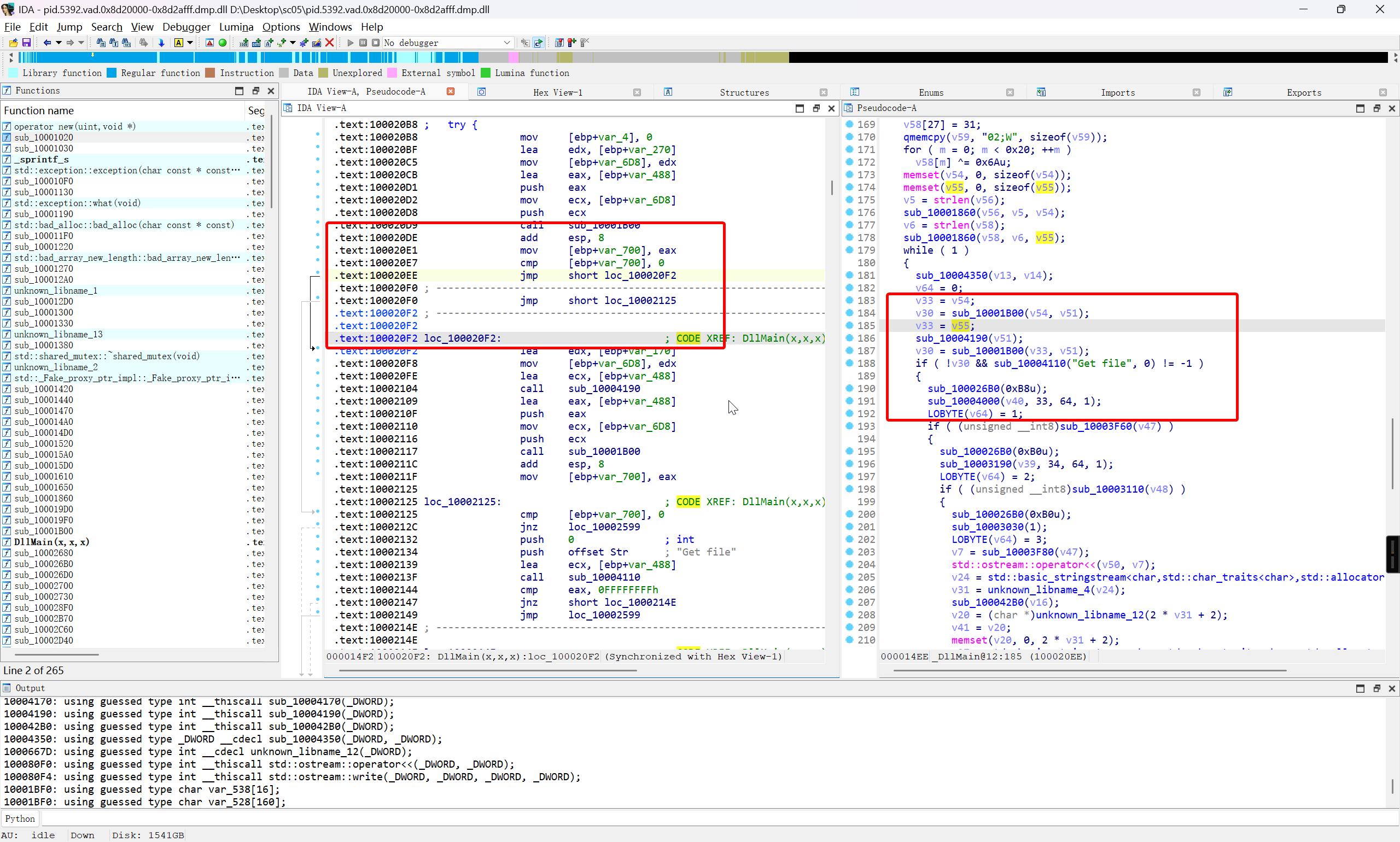Close the Pseudocode-A subpanel
The image size is (1400, 842).
tap(1392, 108)
